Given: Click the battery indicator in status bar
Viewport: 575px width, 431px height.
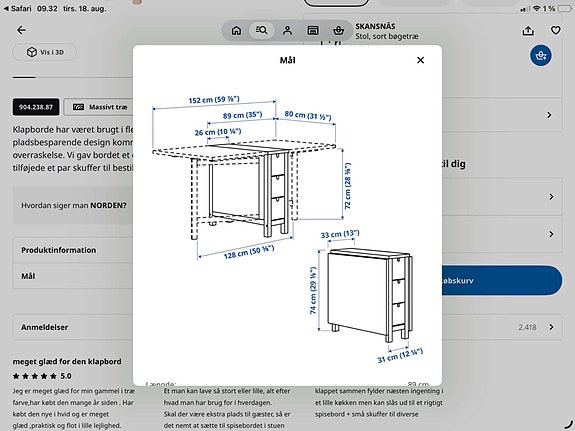Looking at the screenshot, I should (564, 8).
